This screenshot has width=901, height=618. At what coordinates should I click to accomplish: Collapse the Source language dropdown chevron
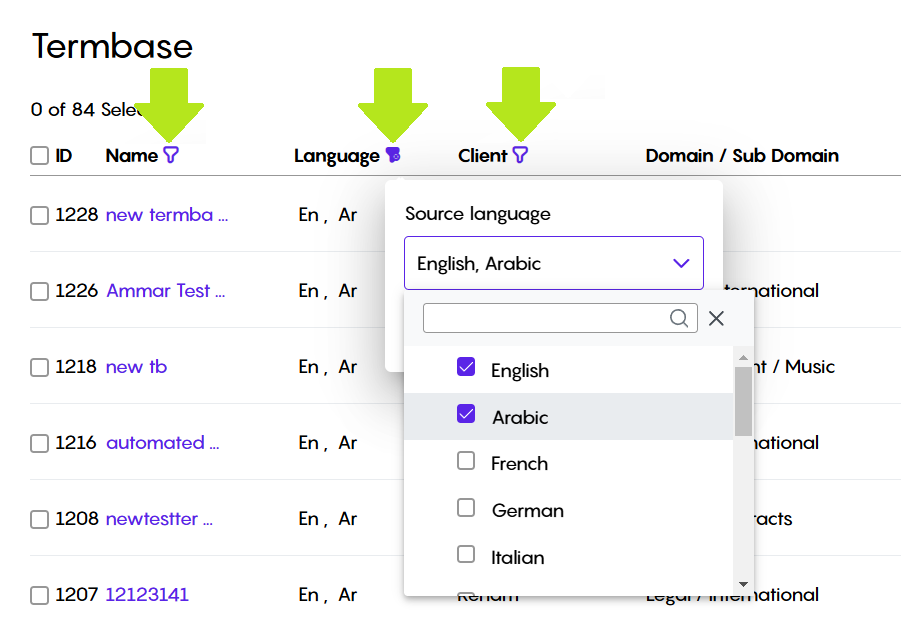point(681,263)
